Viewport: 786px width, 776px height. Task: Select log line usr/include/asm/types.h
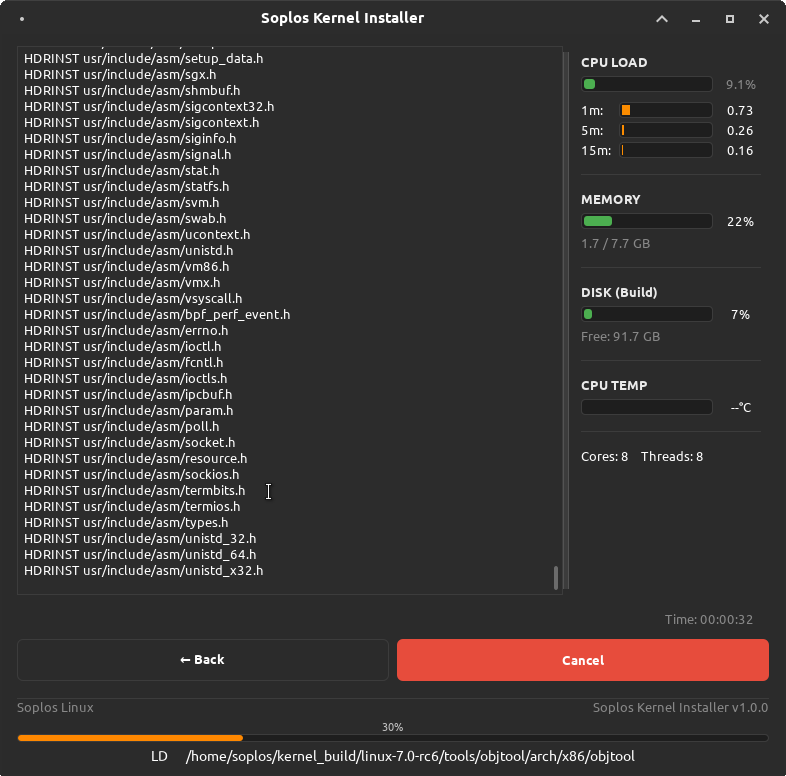tap(126, 523)
